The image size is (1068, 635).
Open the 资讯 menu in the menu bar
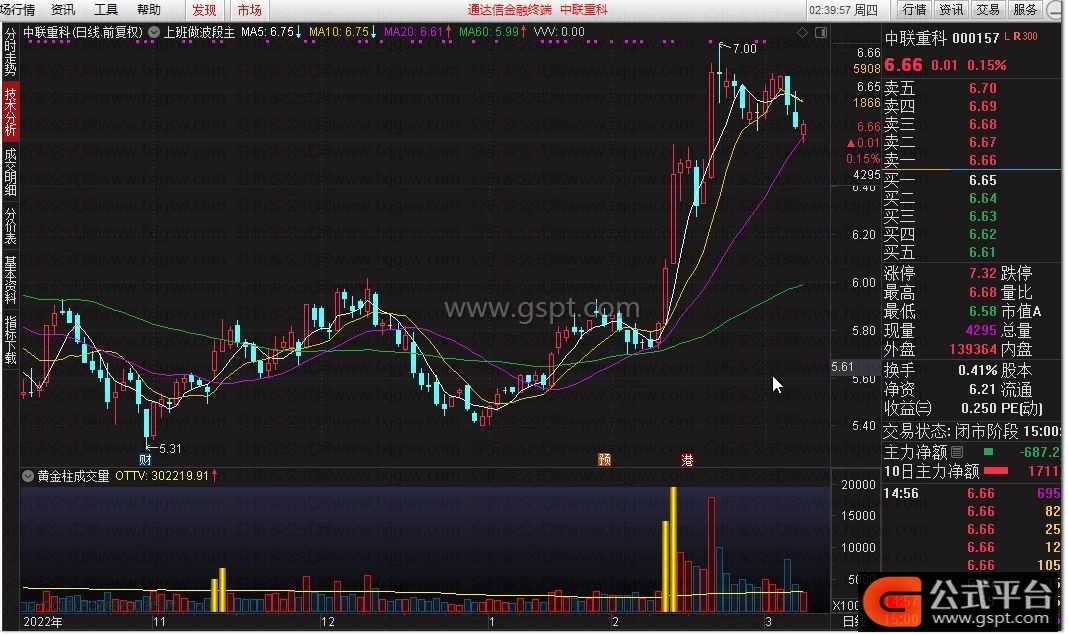click(63, 10)
